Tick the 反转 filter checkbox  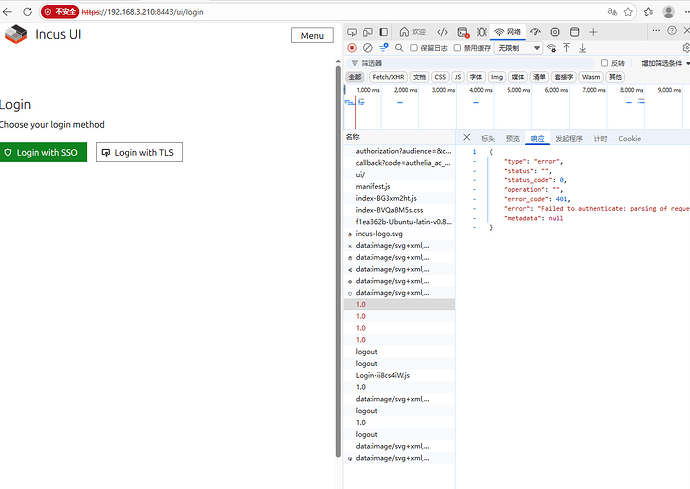tap(605, 63)
